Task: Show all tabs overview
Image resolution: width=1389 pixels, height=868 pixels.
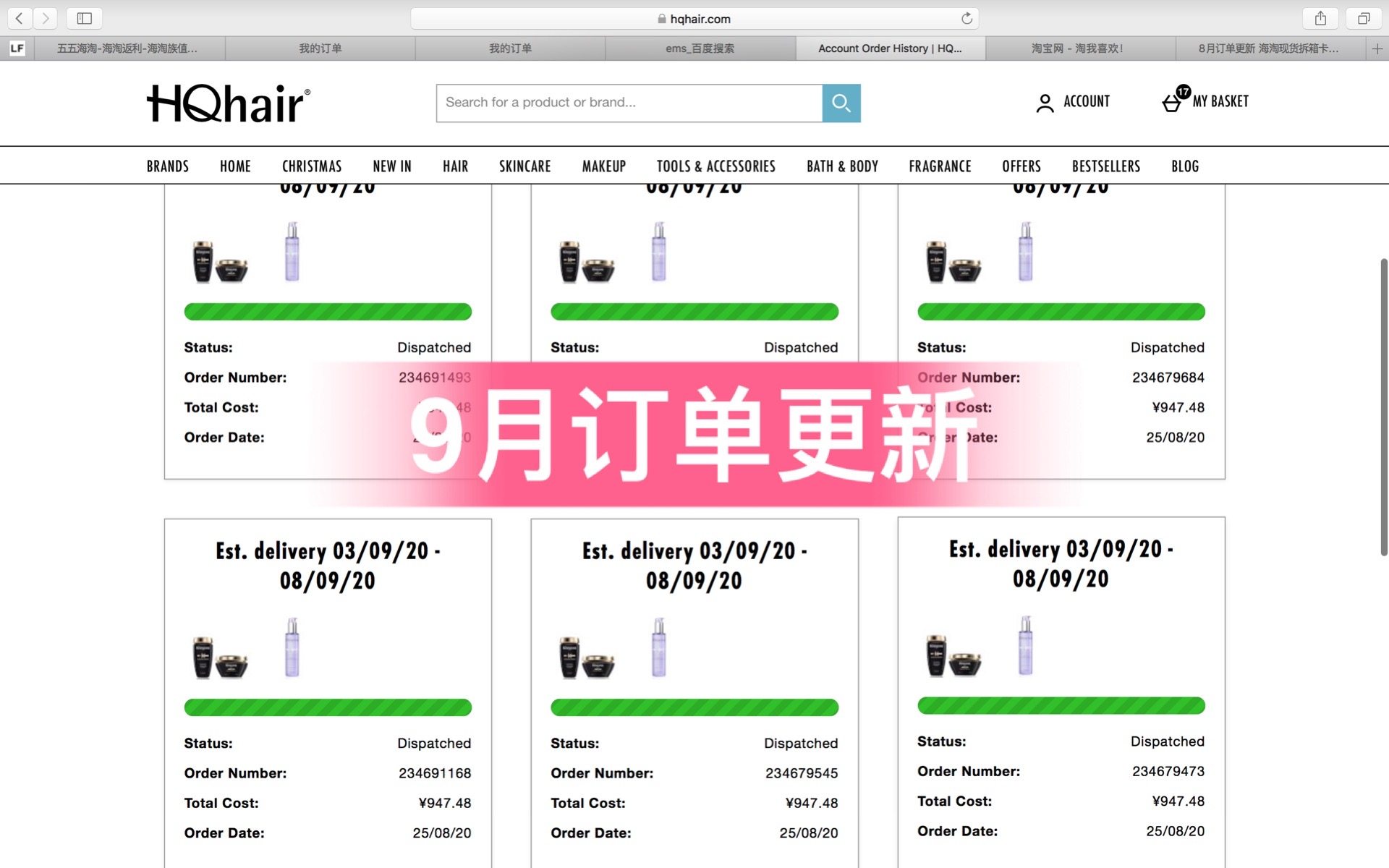Action: pyautogui.click(x=1363, y=18)
